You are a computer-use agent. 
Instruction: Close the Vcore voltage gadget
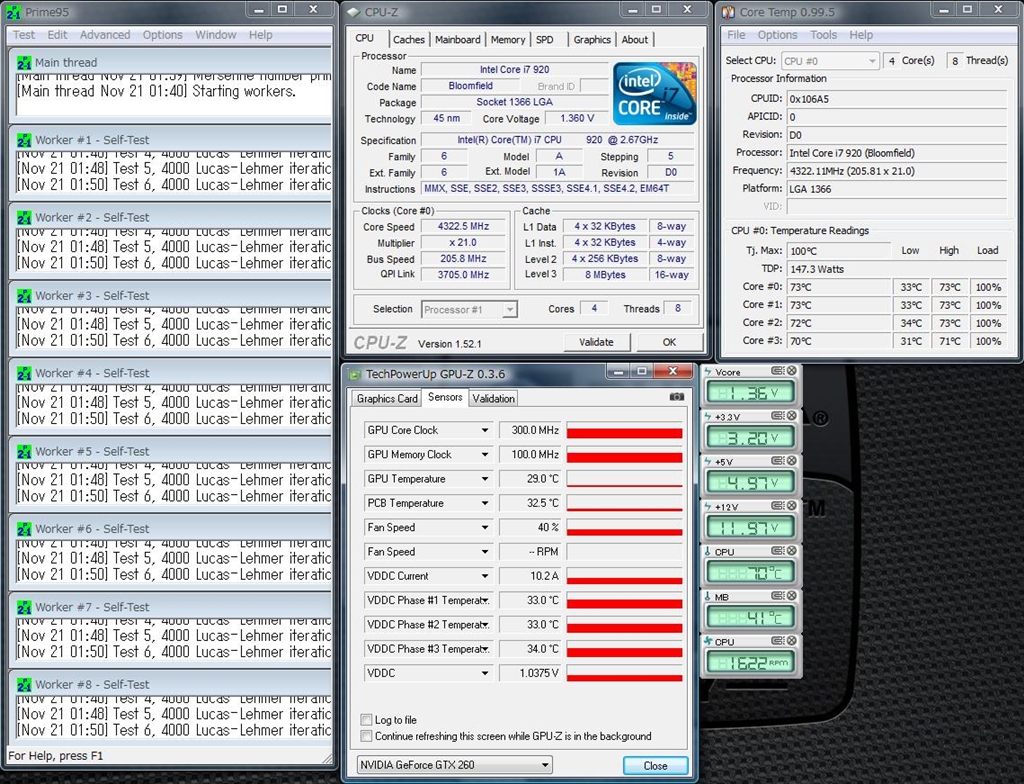click(791, 372)
